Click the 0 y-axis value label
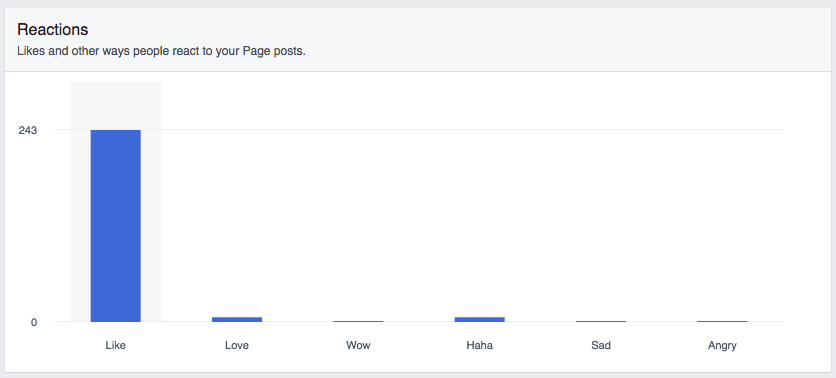The width and height of the screenshot is (836, 378). (x=34, y=322)
